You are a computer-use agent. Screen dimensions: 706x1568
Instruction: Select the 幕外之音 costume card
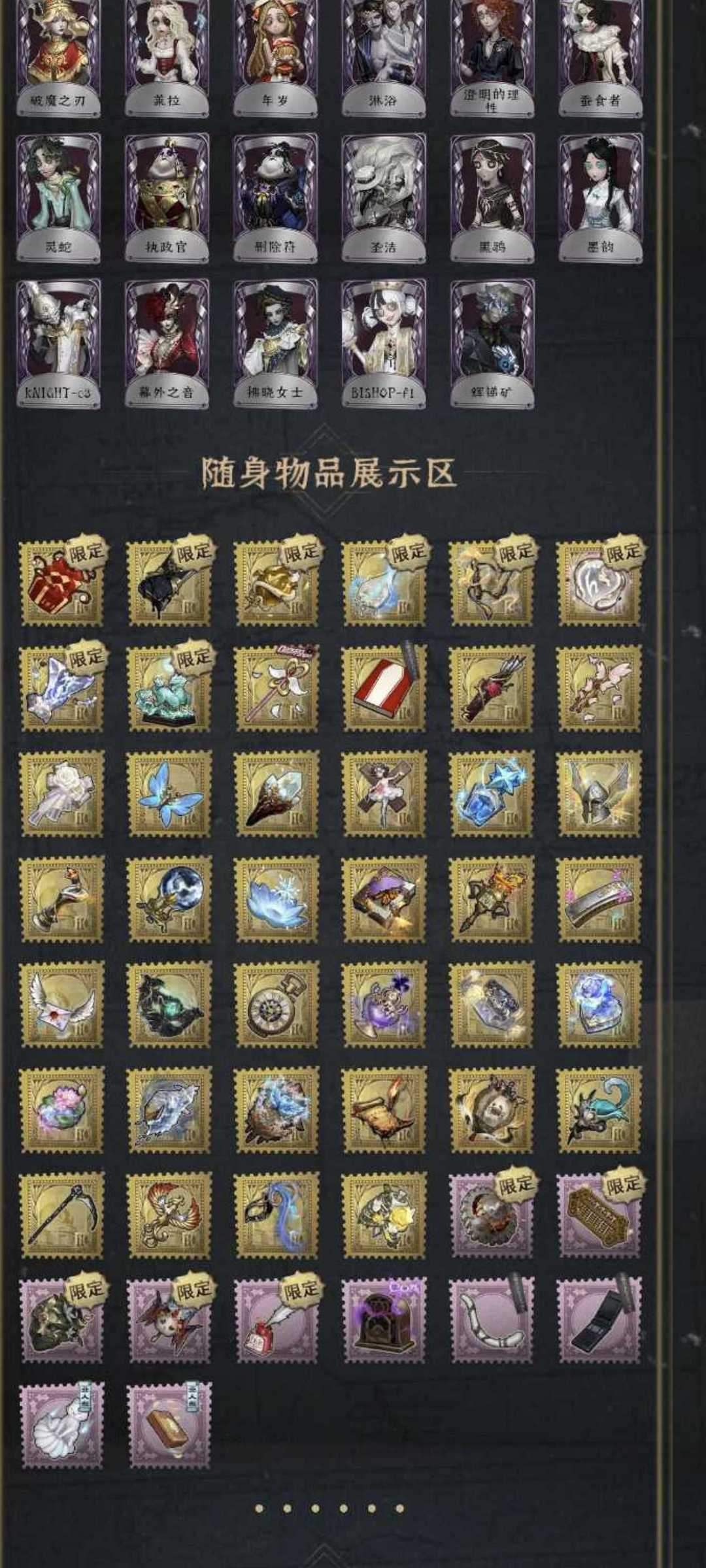[x=166, y=344]
